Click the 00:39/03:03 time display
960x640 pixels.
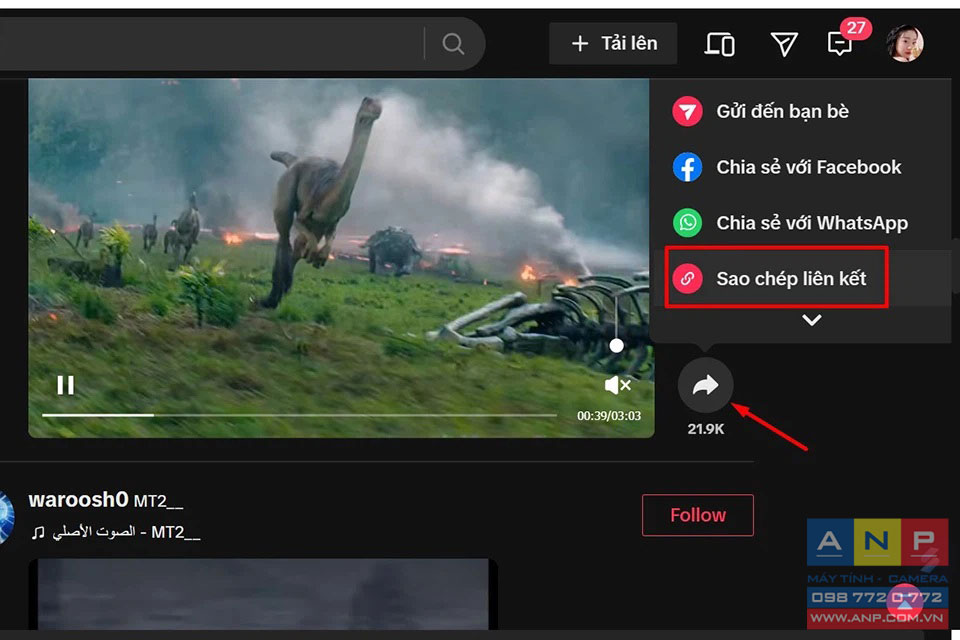point(609,416)
